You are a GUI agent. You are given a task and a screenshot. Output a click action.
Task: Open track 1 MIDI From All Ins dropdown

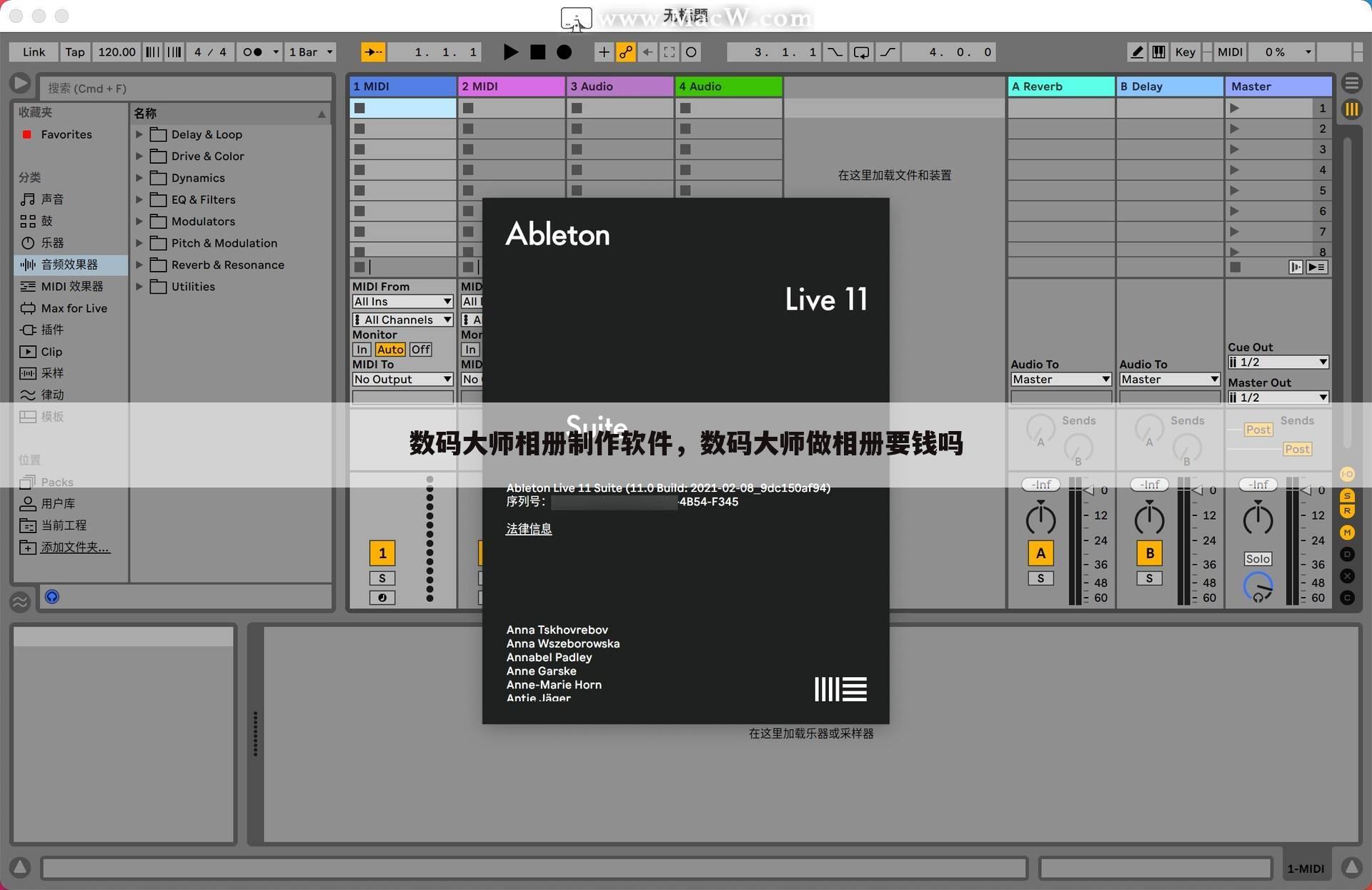coord(403,302)
